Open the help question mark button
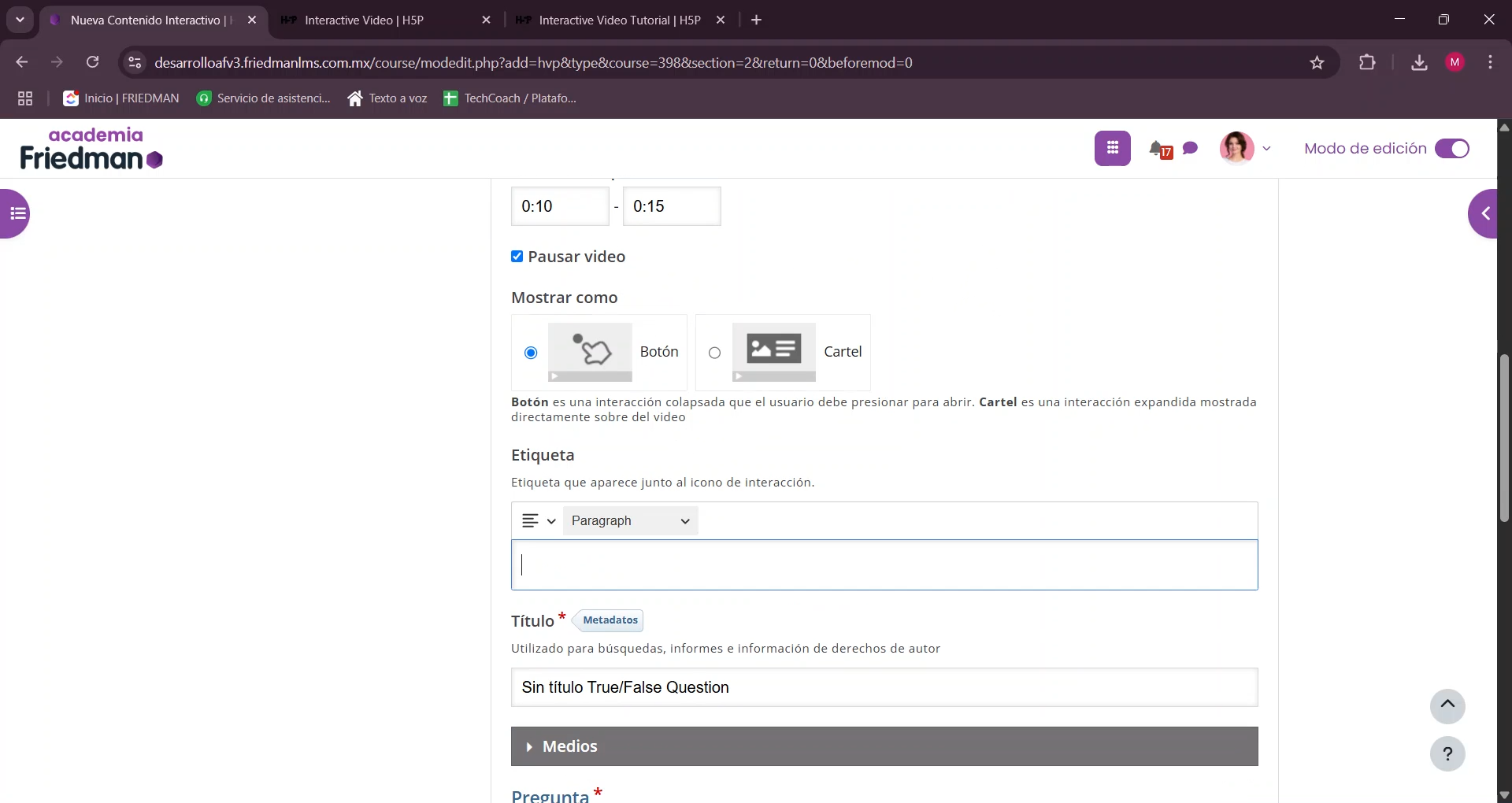The height and width of the screenshot is (803, 1512). (1447, 754)
